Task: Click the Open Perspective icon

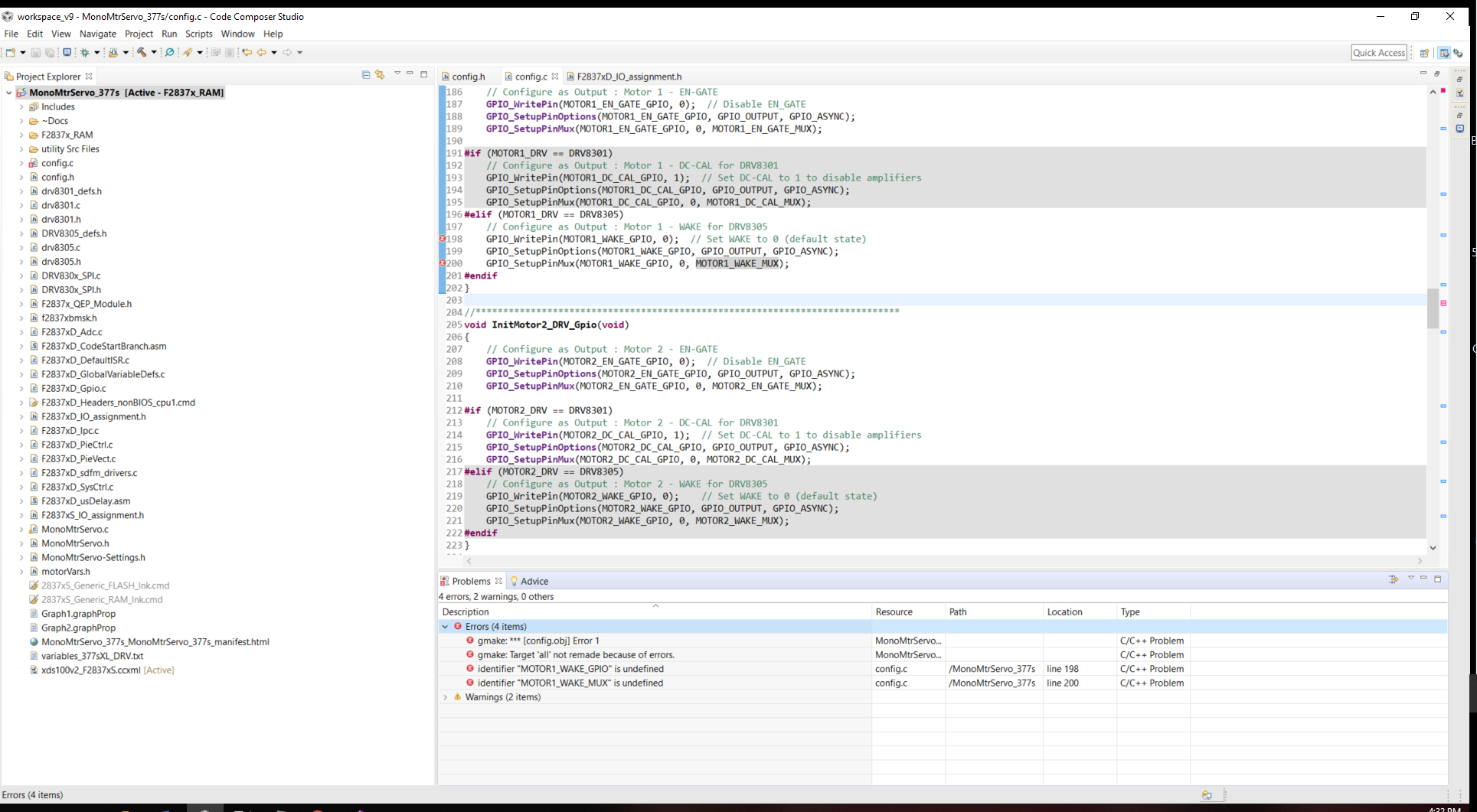Action: pos(1424,53)
